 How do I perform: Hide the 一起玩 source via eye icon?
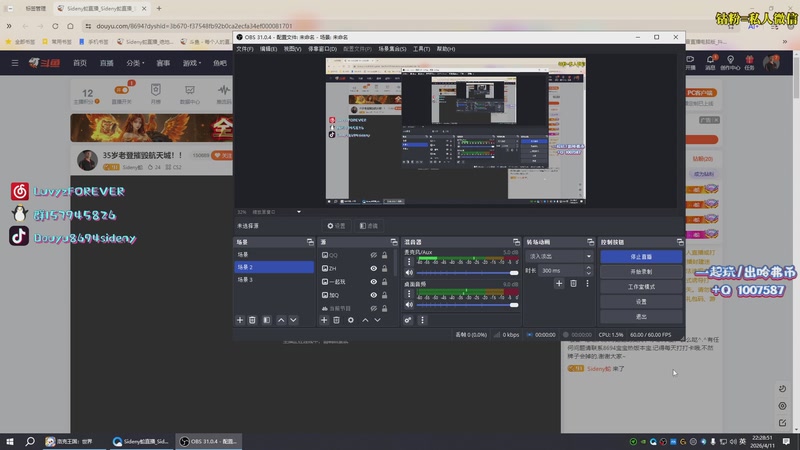point(373,282)
